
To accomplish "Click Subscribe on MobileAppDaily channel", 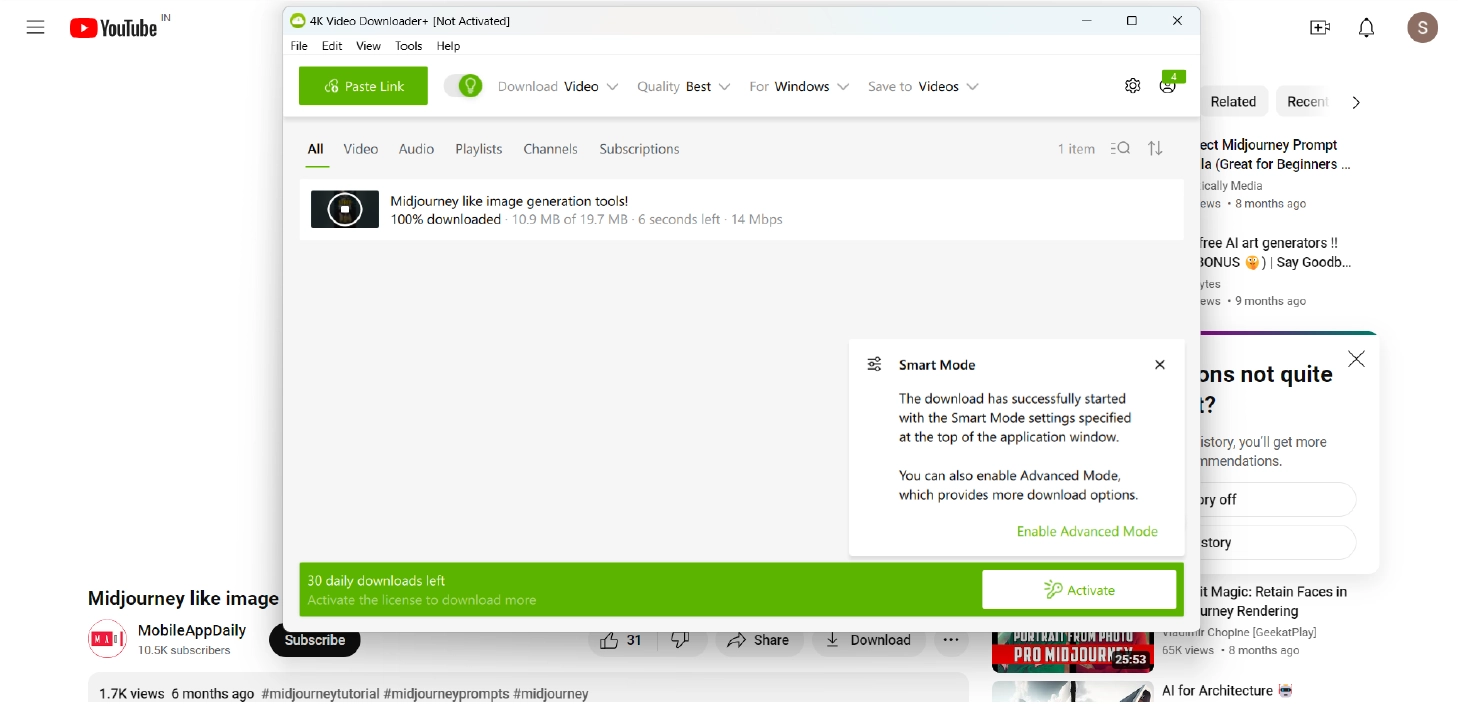I will pos(314,640).
